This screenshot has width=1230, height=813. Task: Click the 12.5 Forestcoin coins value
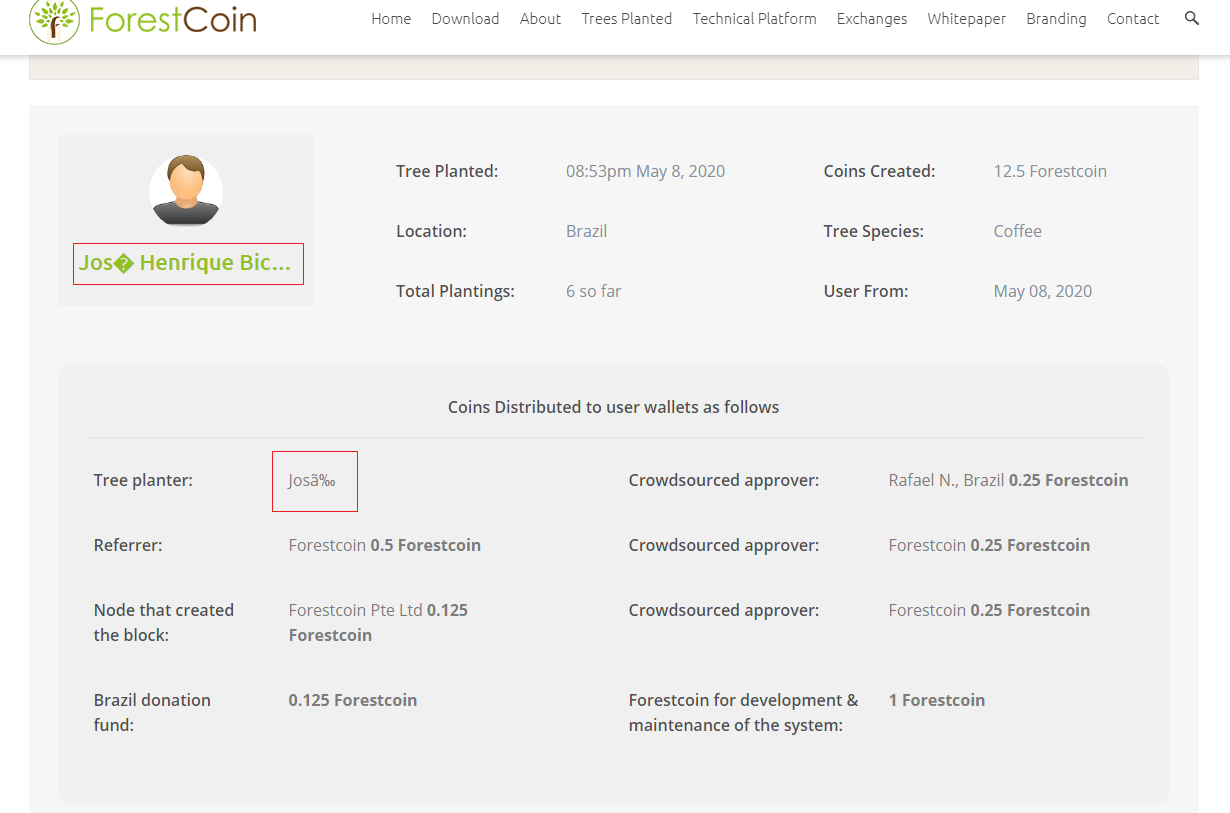coord(1050,171)
